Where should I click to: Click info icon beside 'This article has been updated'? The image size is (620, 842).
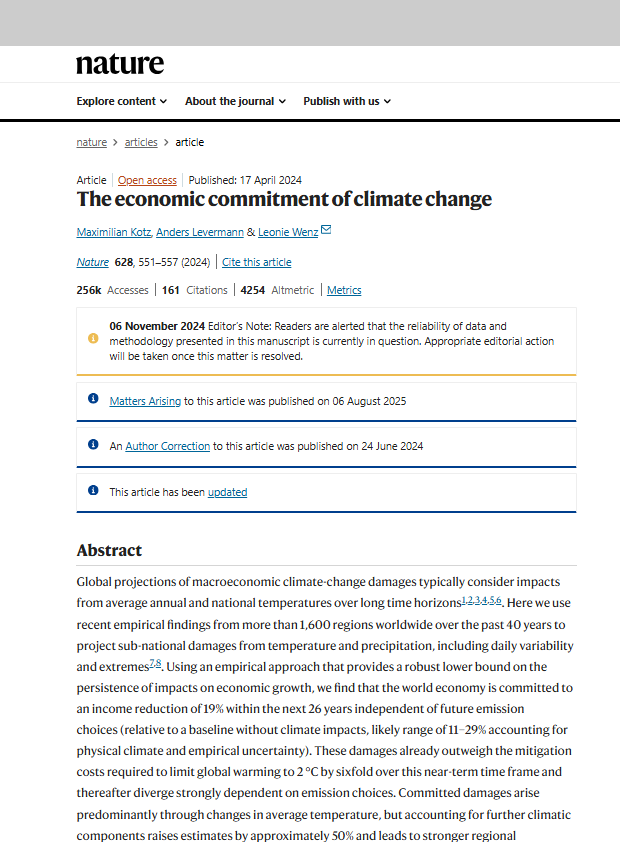[x=93, y=491]
